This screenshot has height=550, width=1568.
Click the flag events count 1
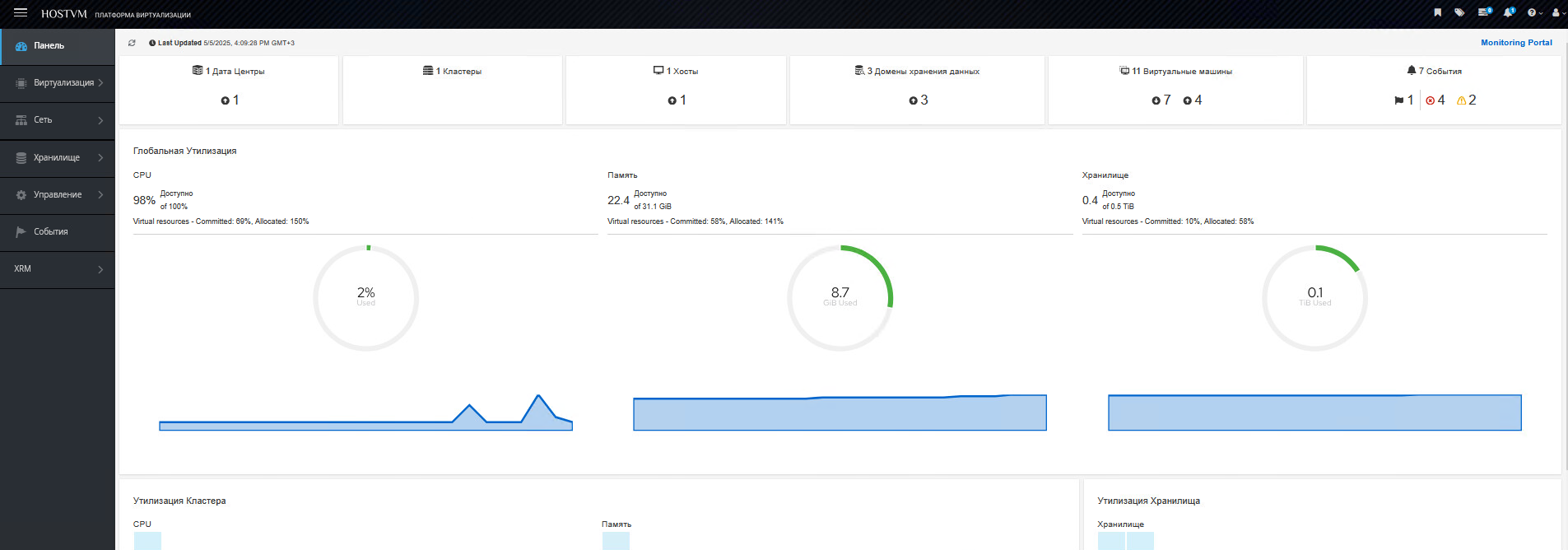click(x=1404, y=100)
